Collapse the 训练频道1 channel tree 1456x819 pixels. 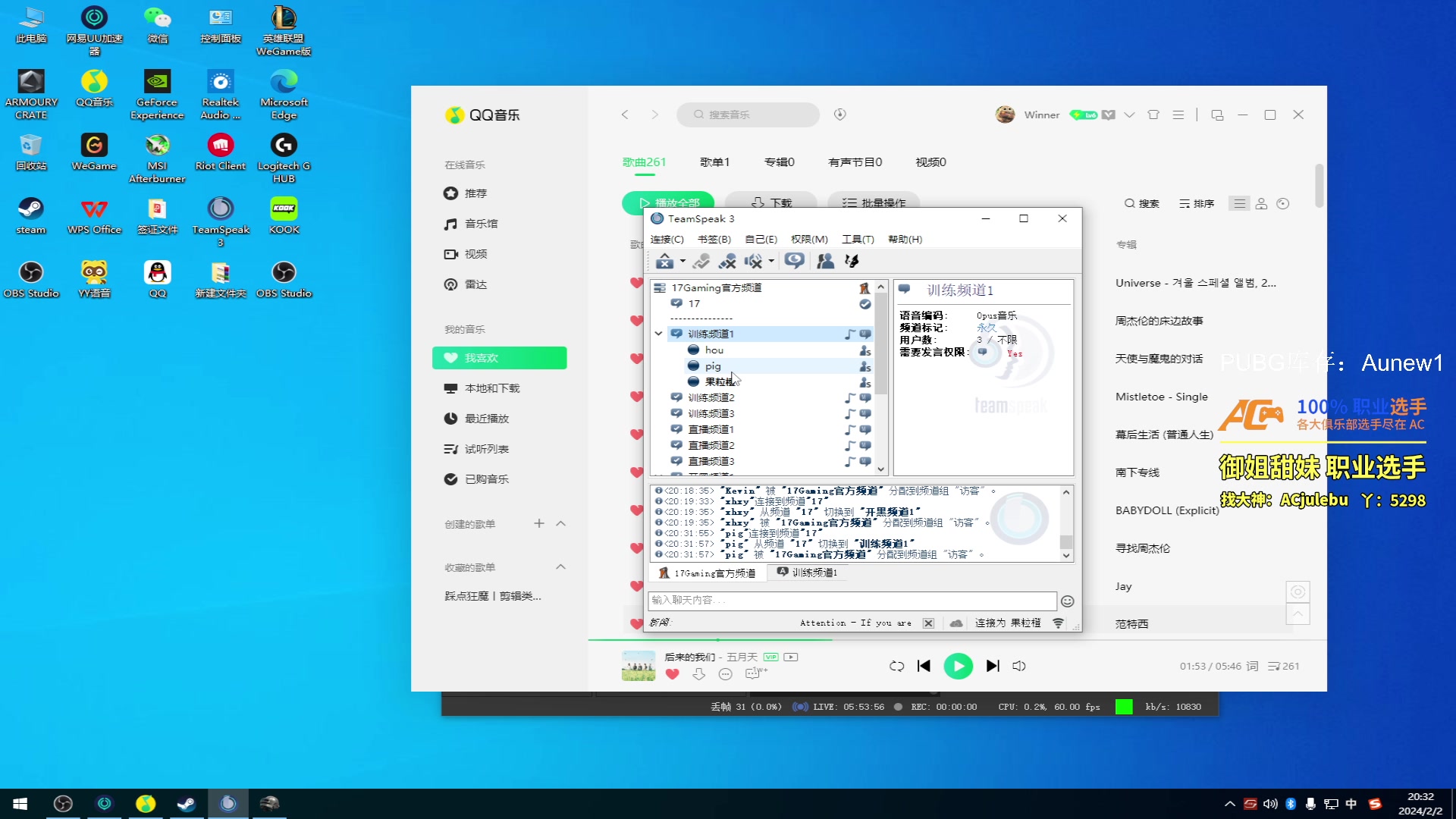click(x=658, y=334)
